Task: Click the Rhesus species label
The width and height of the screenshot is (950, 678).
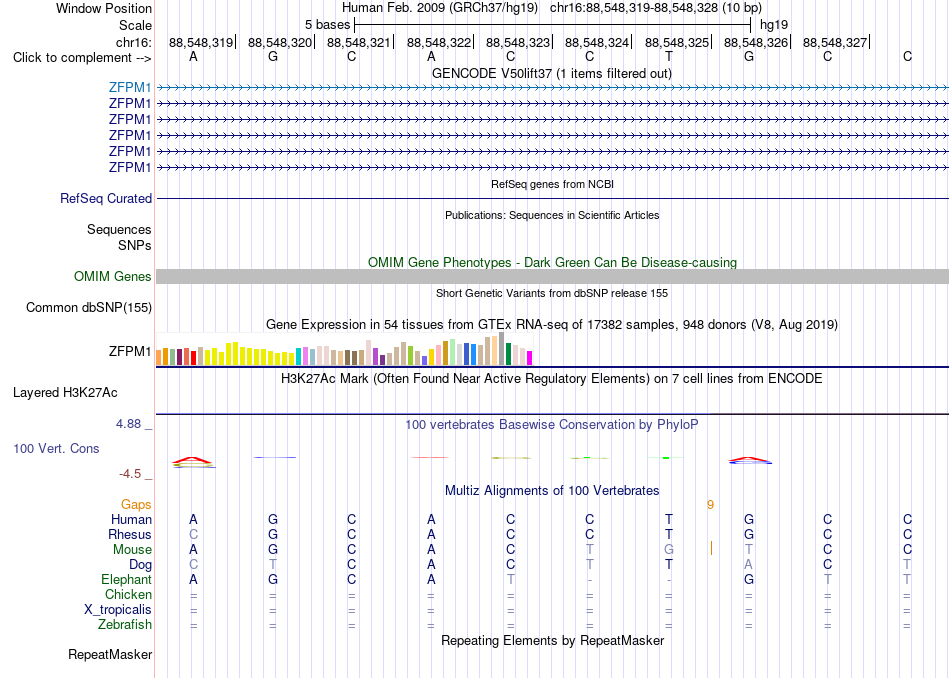Action: (x=130, y=534)
